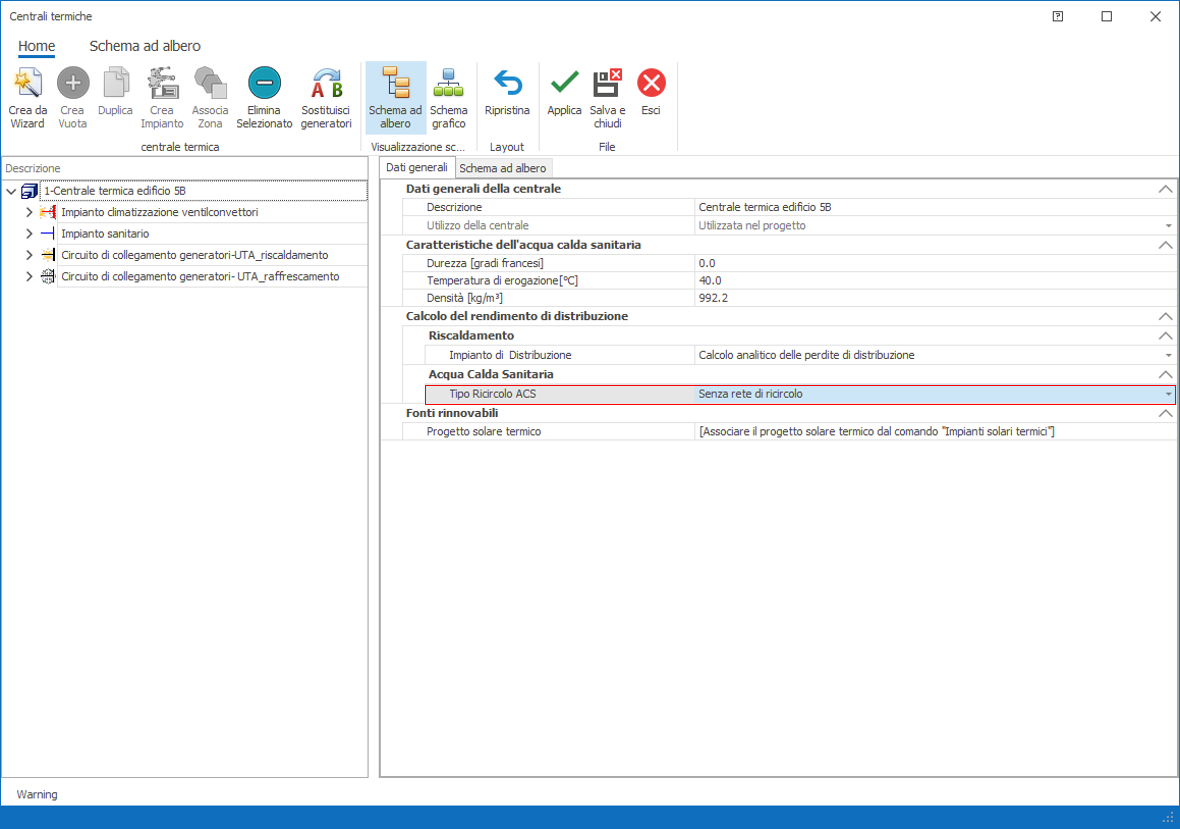Click the Ripristina layout icon
This screenshot has width=1180, height=829.
point(507,83)
